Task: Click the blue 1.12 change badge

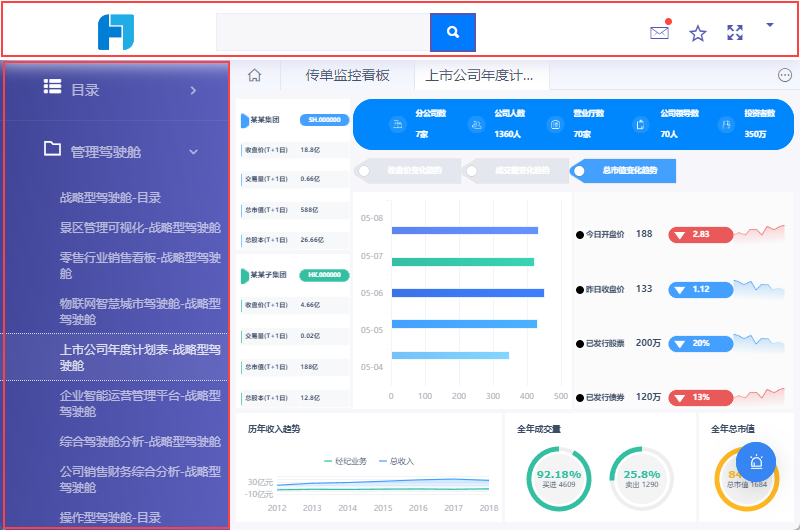Action: tap(701, 290)
